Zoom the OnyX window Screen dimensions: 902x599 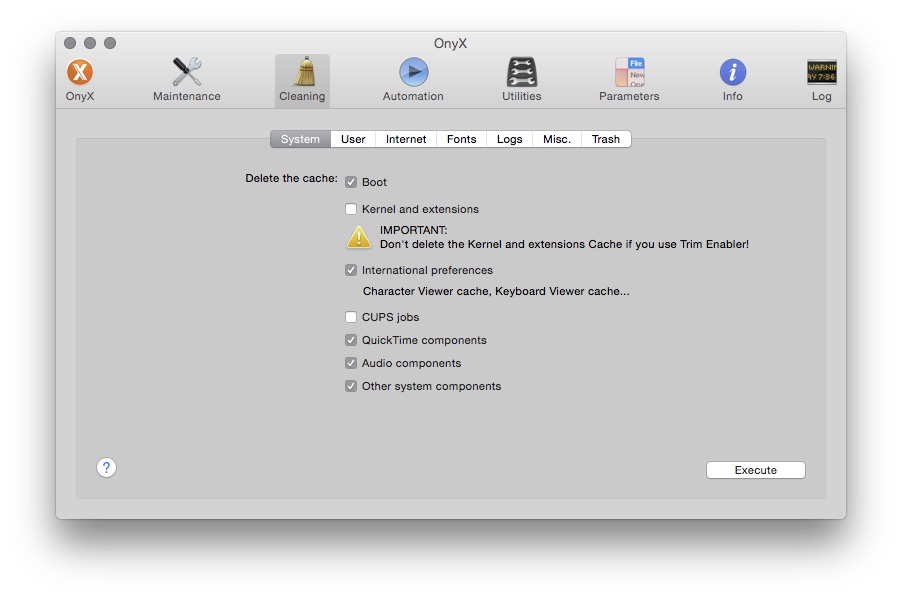[110, 43]
